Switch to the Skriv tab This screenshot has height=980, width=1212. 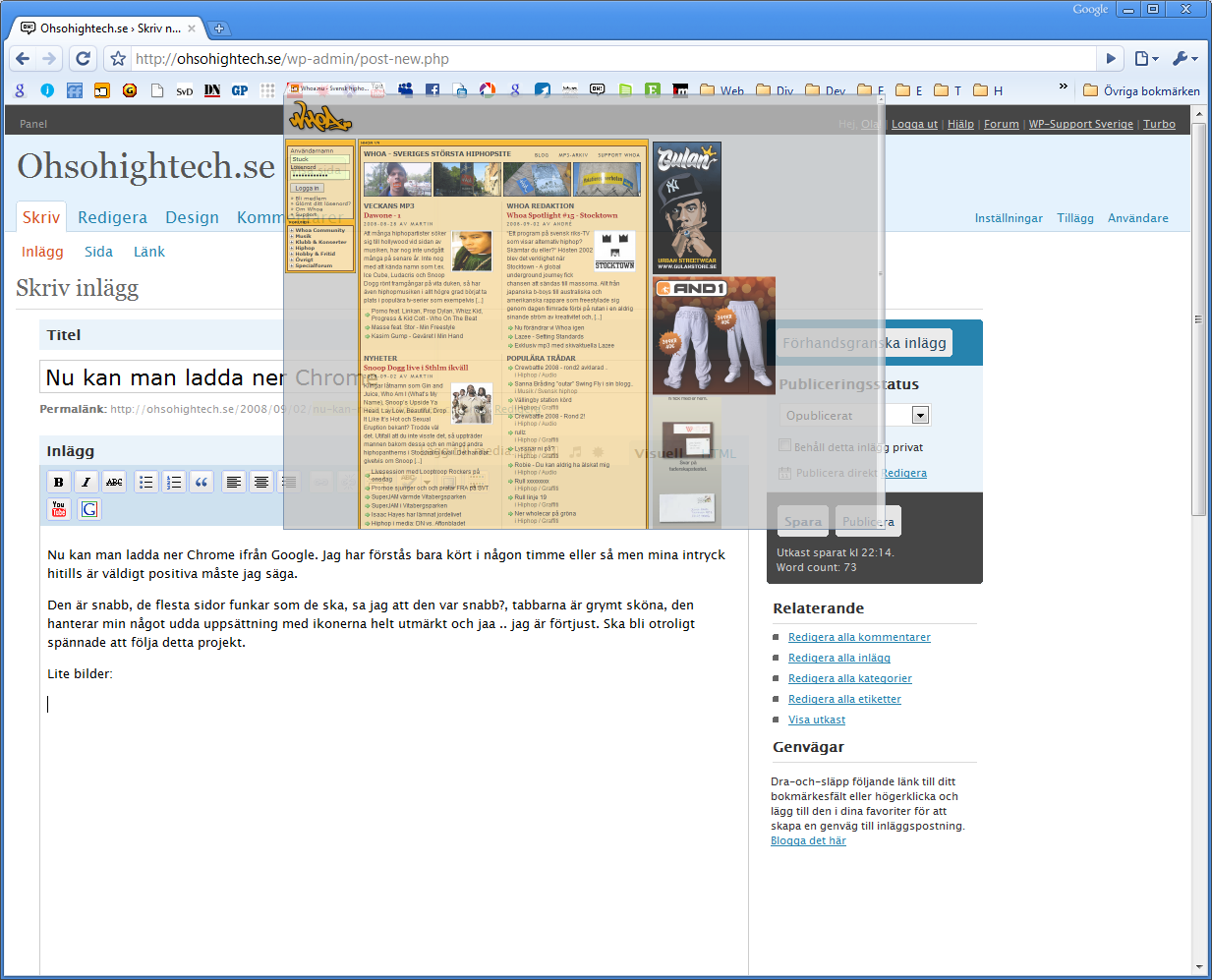click(41, 217)
